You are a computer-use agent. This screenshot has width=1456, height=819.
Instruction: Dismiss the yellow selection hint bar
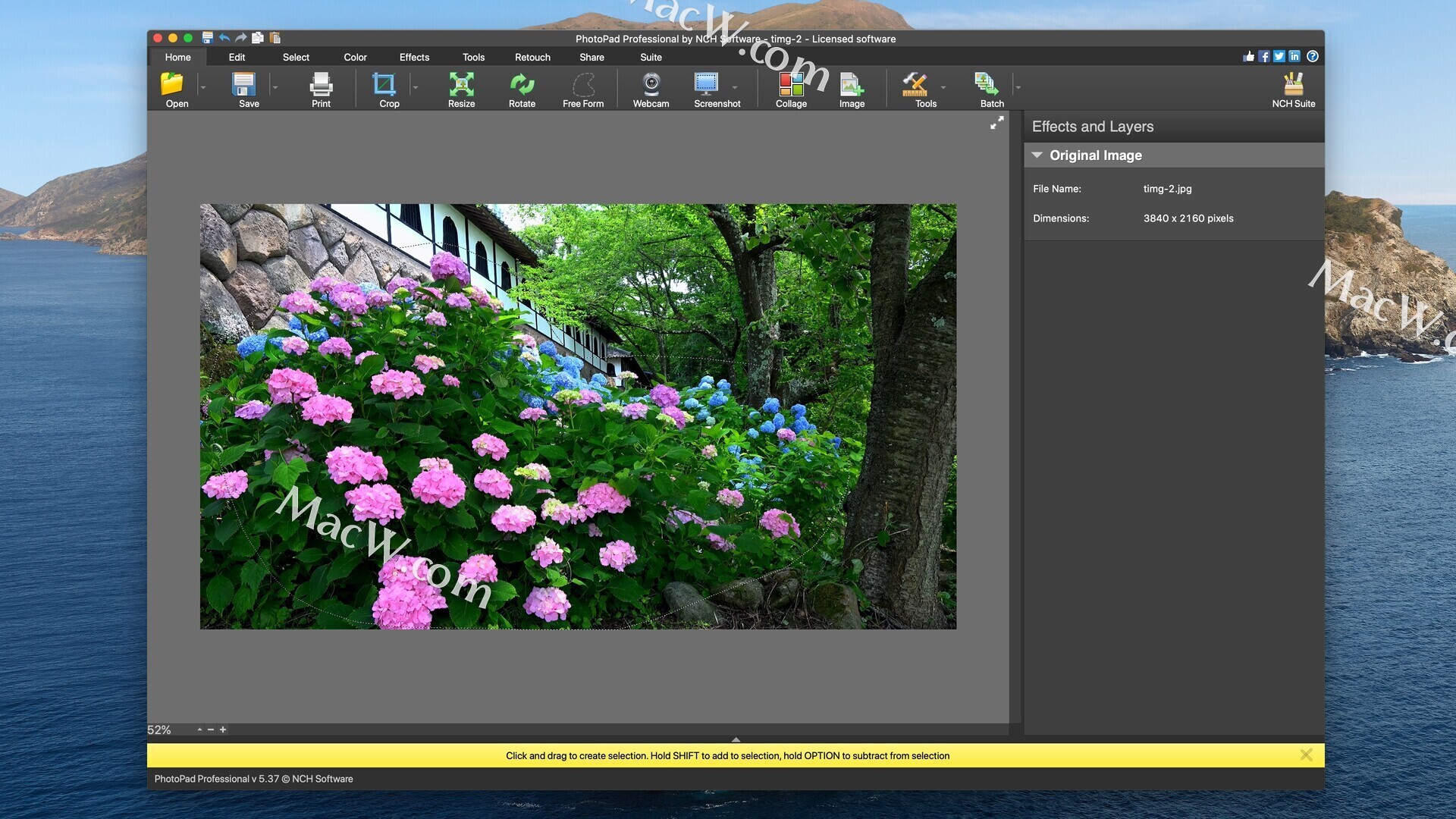[1306, 755]
